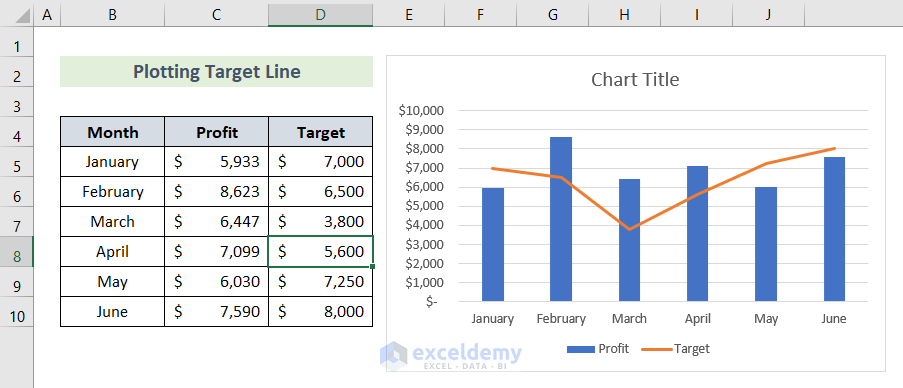Click the February cell in table

click(x=112, y=192)
